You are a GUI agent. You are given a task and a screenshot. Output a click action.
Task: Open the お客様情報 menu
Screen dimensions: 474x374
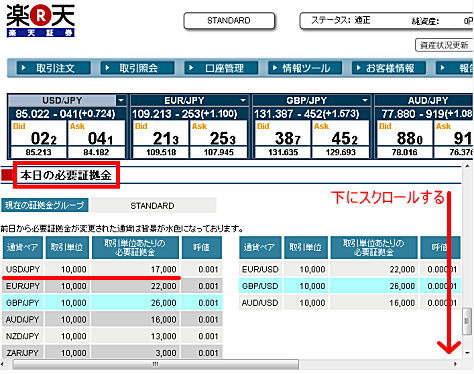click(389, 68)
